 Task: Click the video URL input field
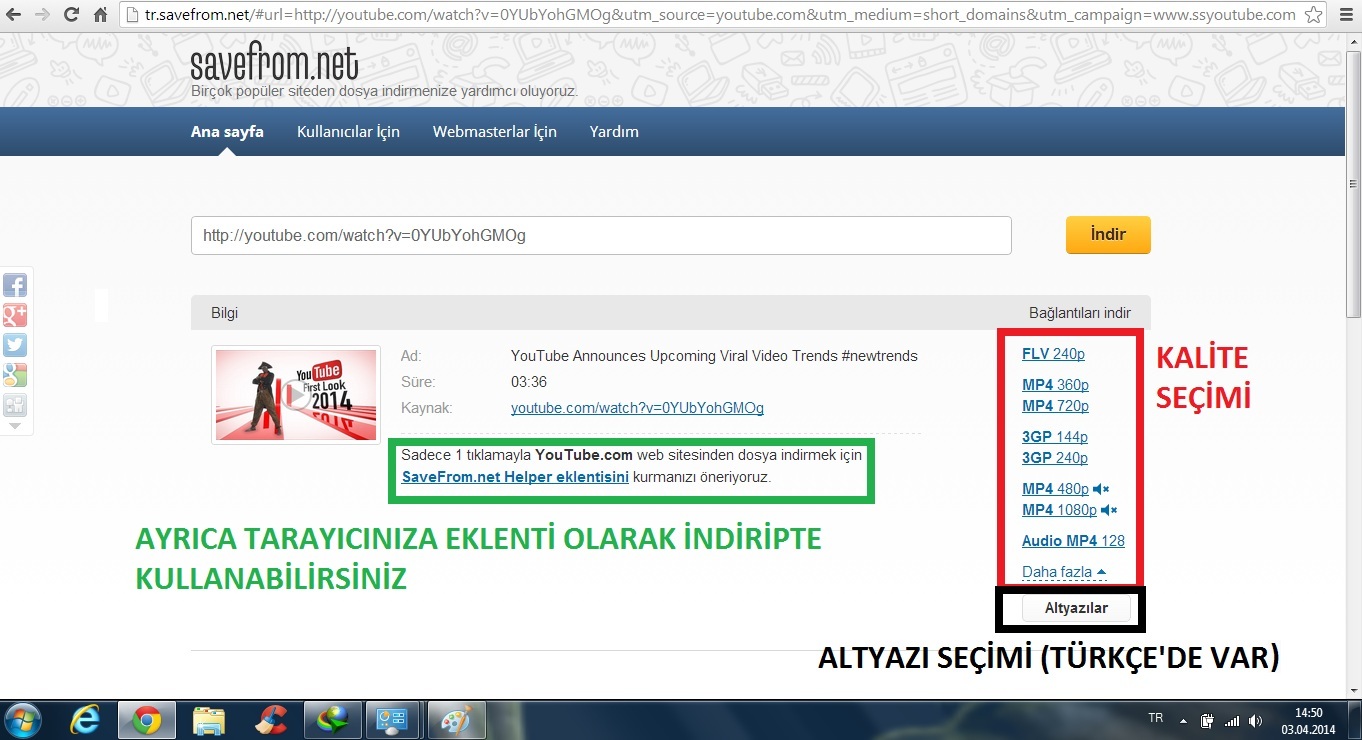point(601,236)
